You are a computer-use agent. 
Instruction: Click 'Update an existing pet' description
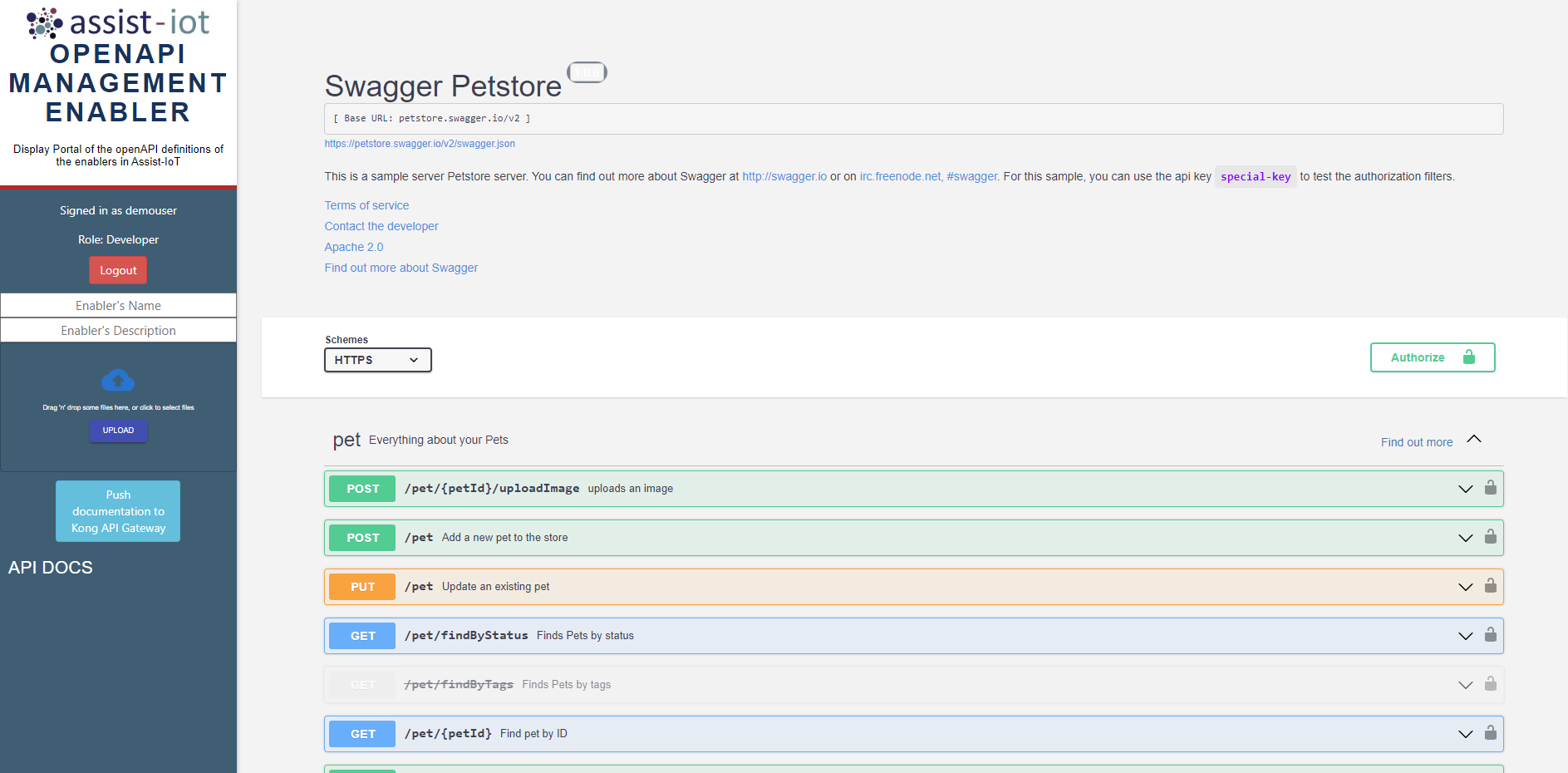[495, 586]
